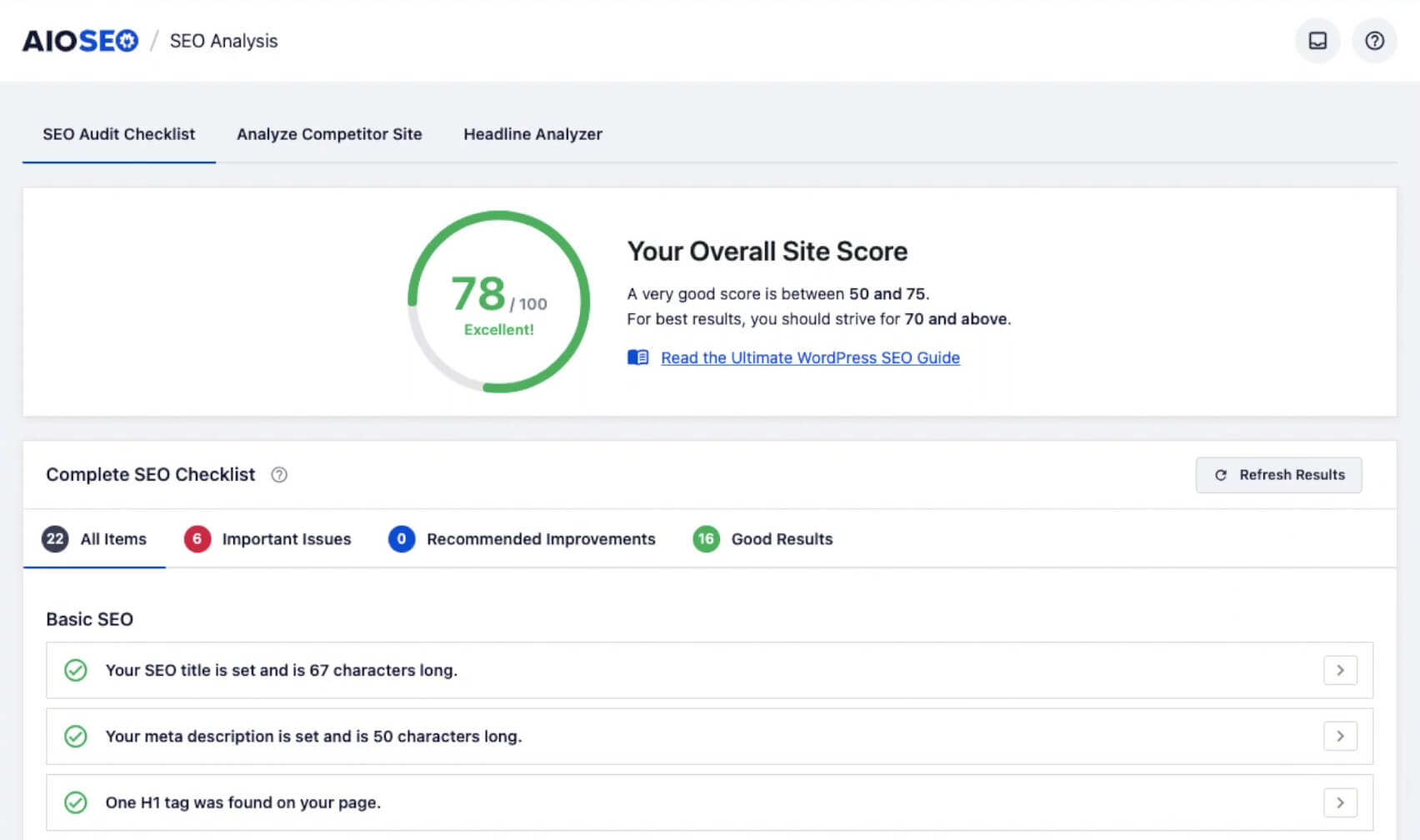
Task: Switch to Analyze Competitor Site tab
Action: [329, 134]
